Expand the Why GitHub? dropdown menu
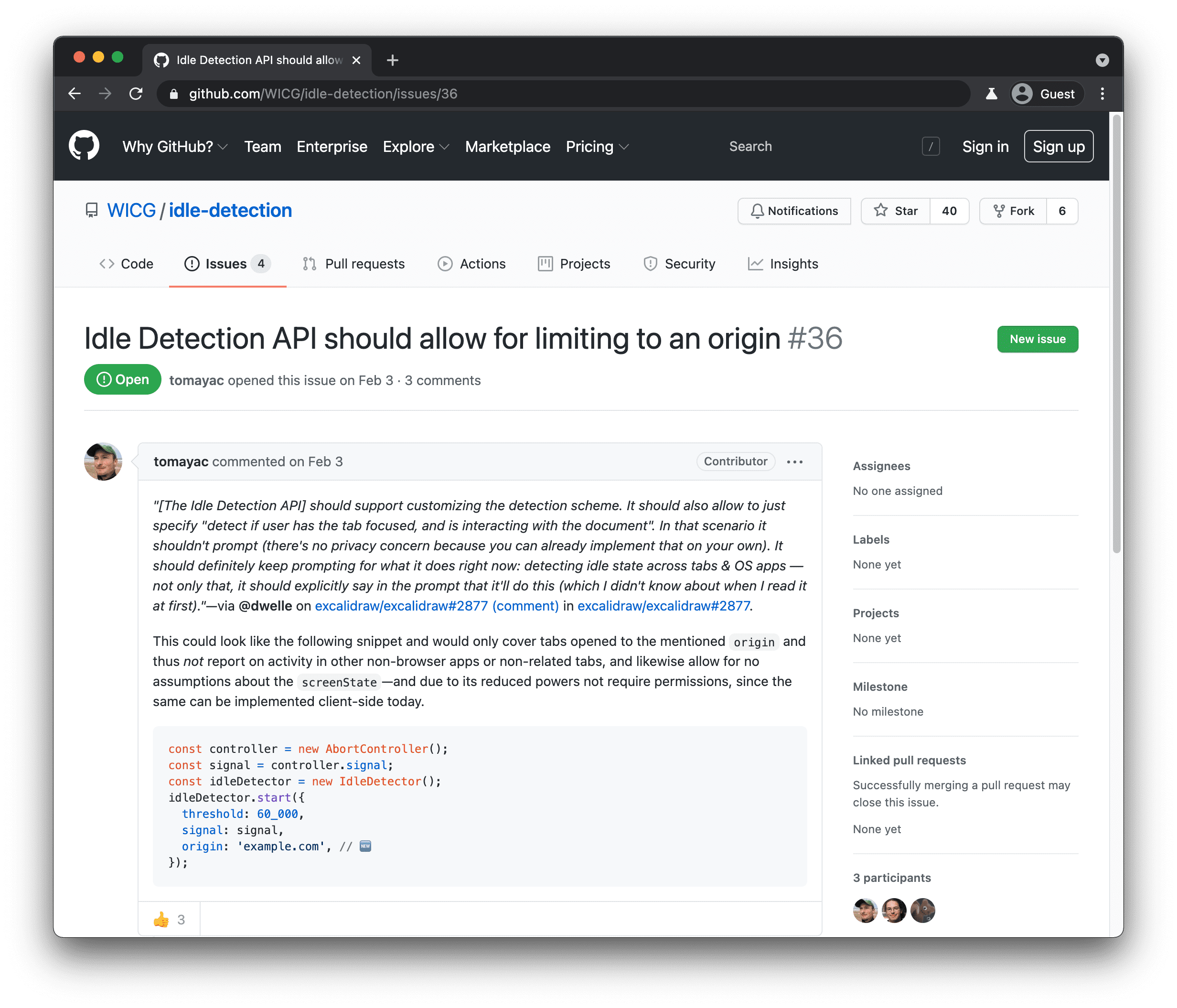Image resolution: width=1177 pixels, height=1008 pixels. pos(176,146)
